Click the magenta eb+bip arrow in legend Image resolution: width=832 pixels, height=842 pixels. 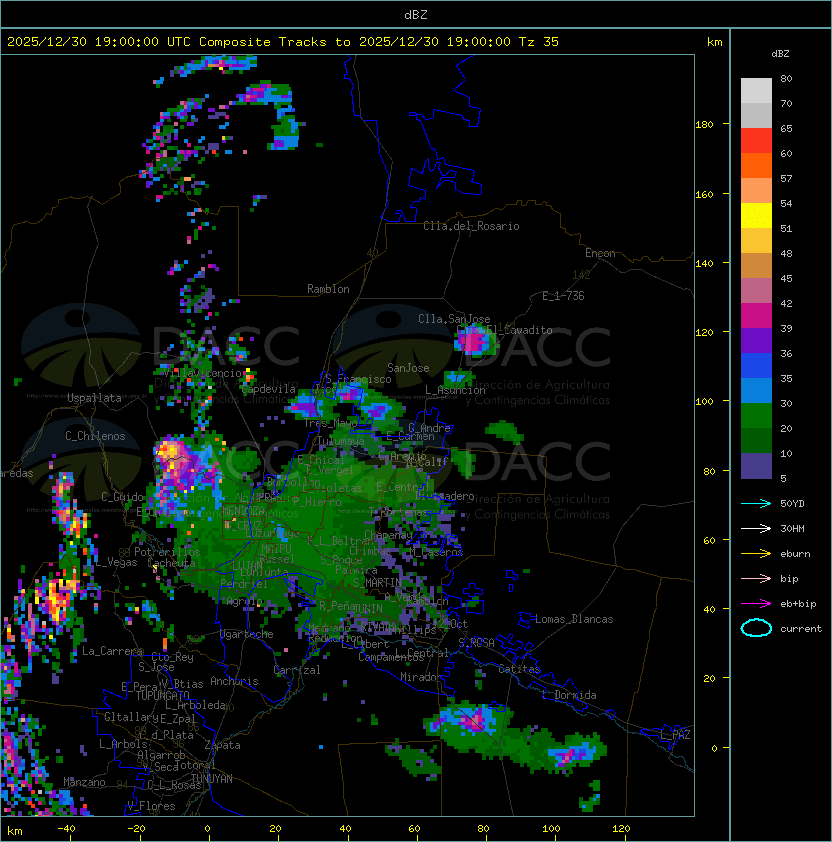point(756,604)
